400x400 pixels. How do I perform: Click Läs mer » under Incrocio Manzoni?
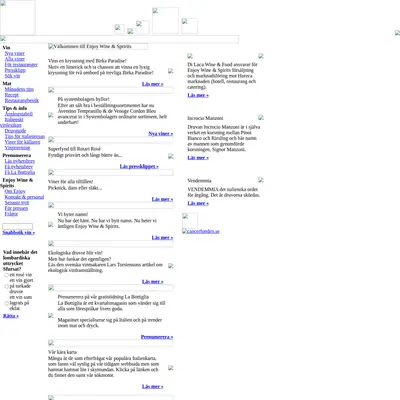pyautogui.click(x=198, y=158)
